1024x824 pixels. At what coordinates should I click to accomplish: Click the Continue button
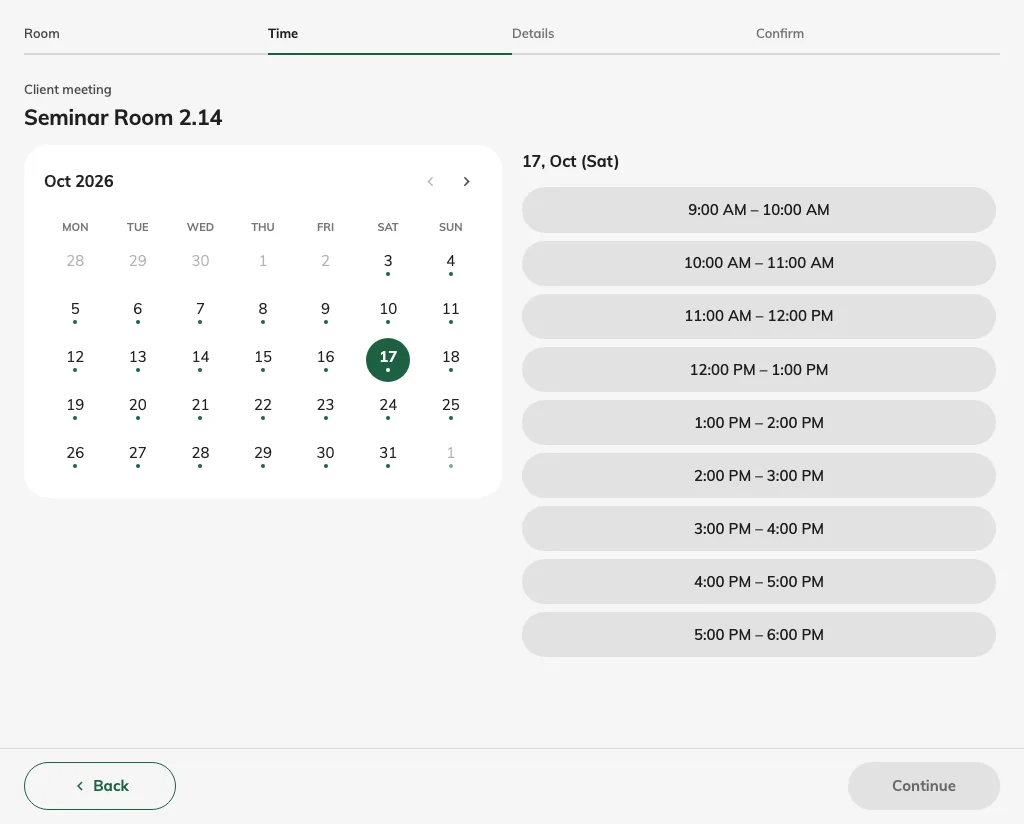coord(923,786)
